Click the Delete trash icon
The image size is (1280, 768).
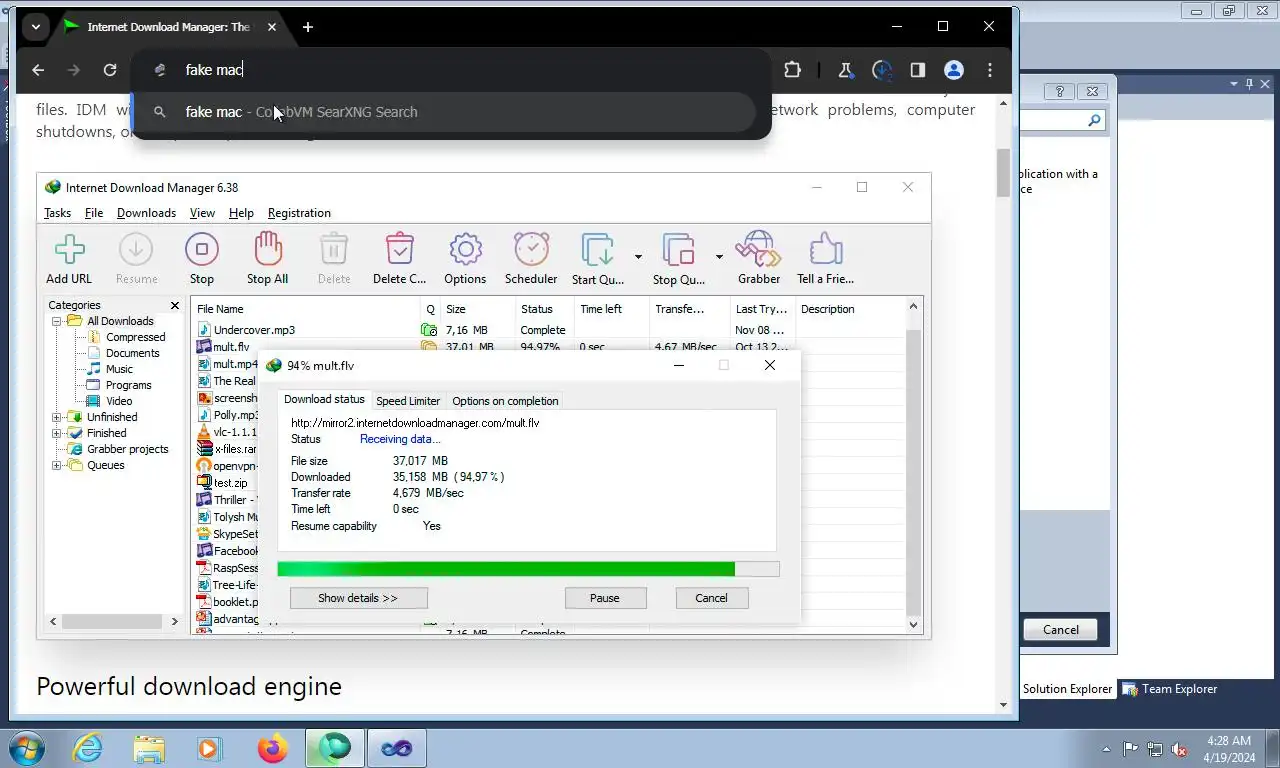pyautogui.click(x=333, y=249)
